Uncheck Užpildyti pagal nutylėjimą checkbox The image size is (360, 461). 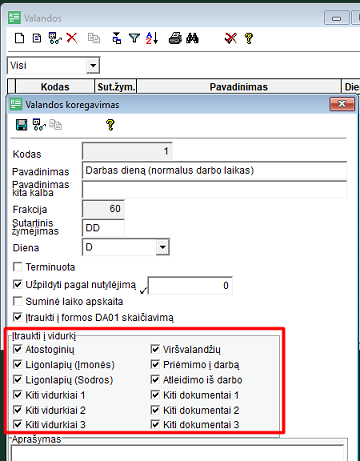[x=17, y=284]
